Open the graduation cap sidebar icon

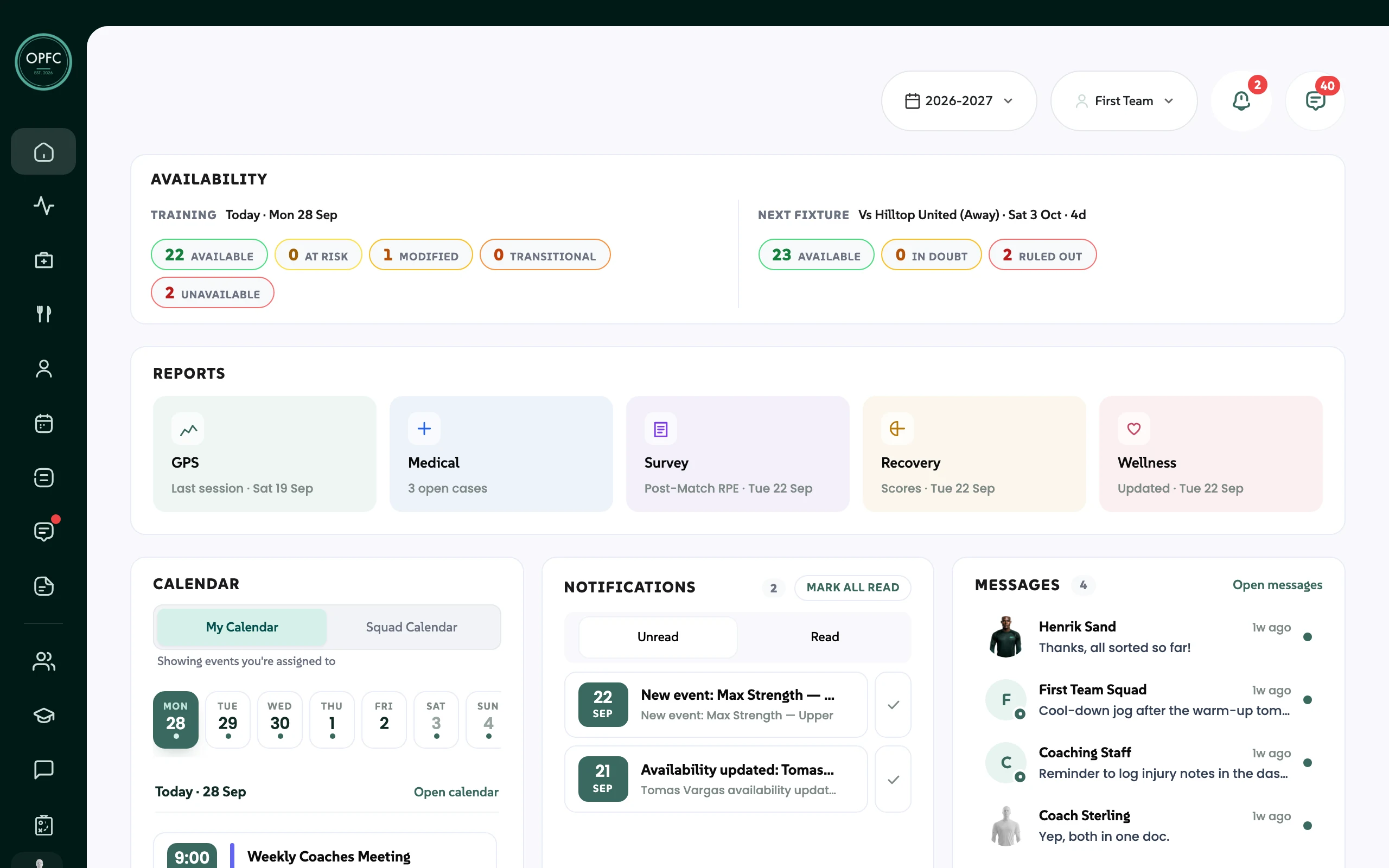[43, 716]
